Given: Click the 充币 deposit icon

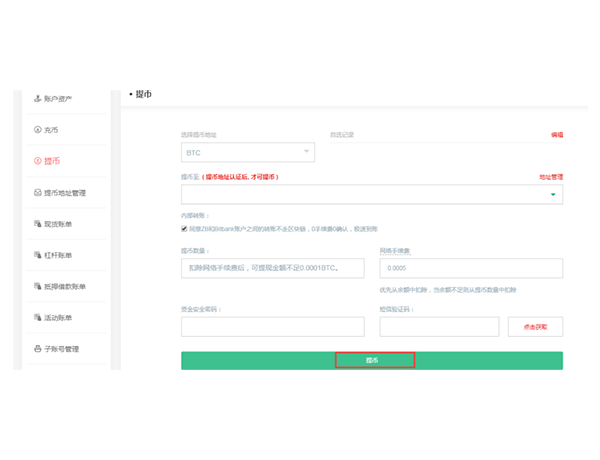Looking at the screenshot, I should tap(37, 130).
